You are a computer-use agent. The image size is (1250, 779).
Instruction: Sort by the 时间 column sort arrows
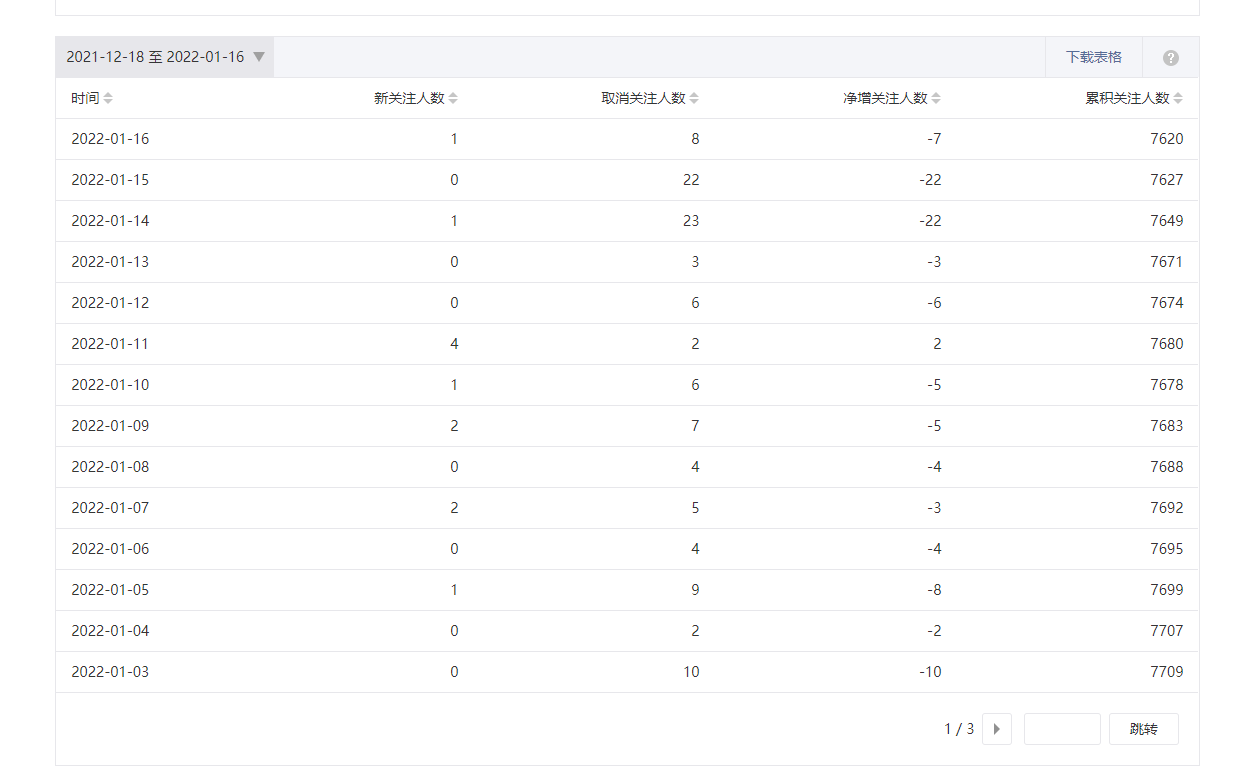pyautogui.click(x=108, y=98)
